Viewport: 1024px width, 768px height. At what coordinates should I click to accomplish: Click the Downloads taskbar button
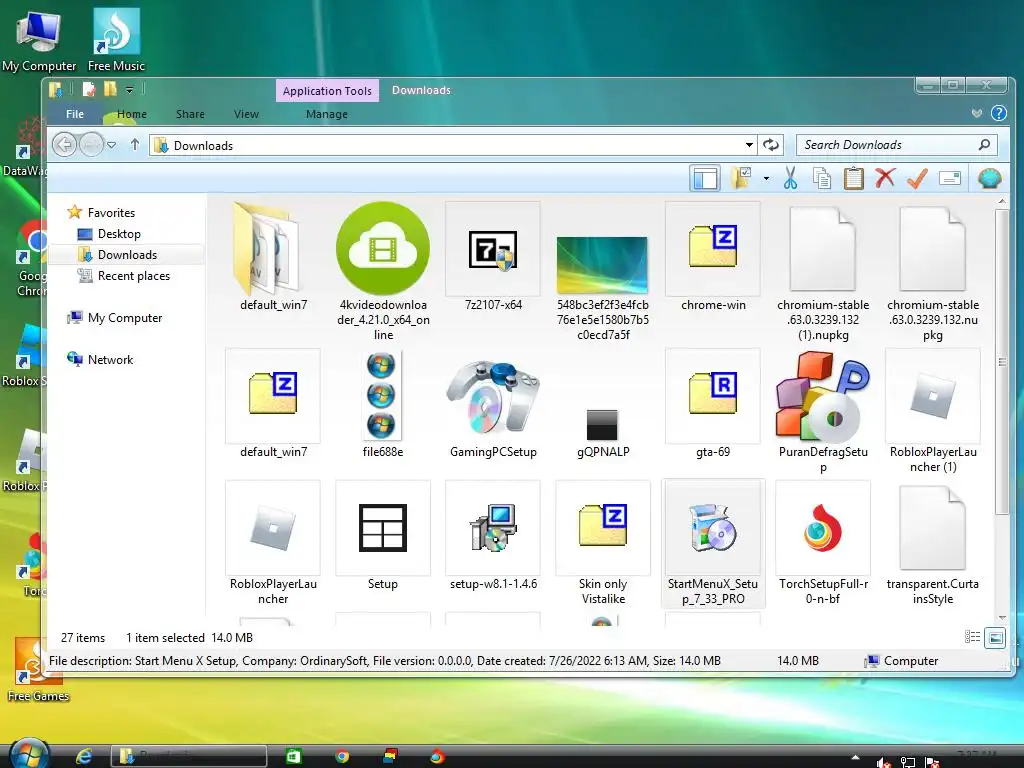coord(189,756)
